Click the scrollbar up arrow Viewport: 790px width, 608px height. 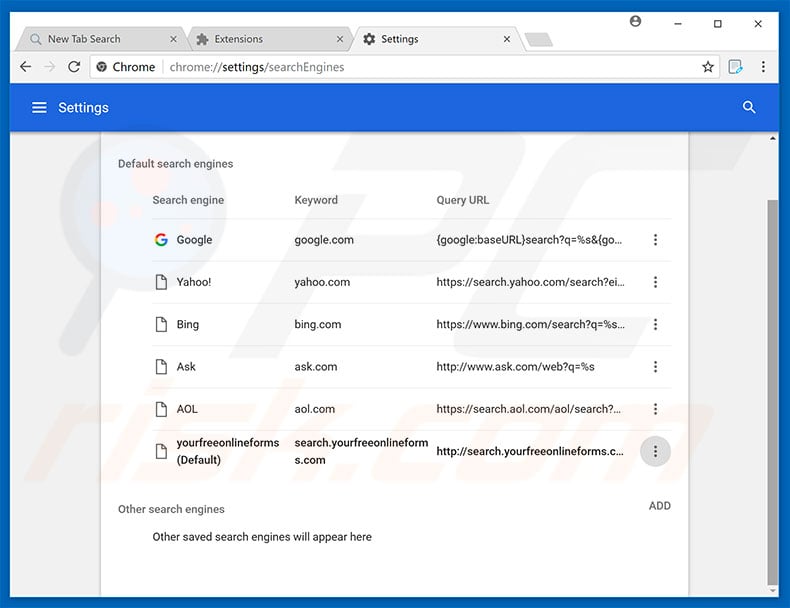tap(772, 139)
